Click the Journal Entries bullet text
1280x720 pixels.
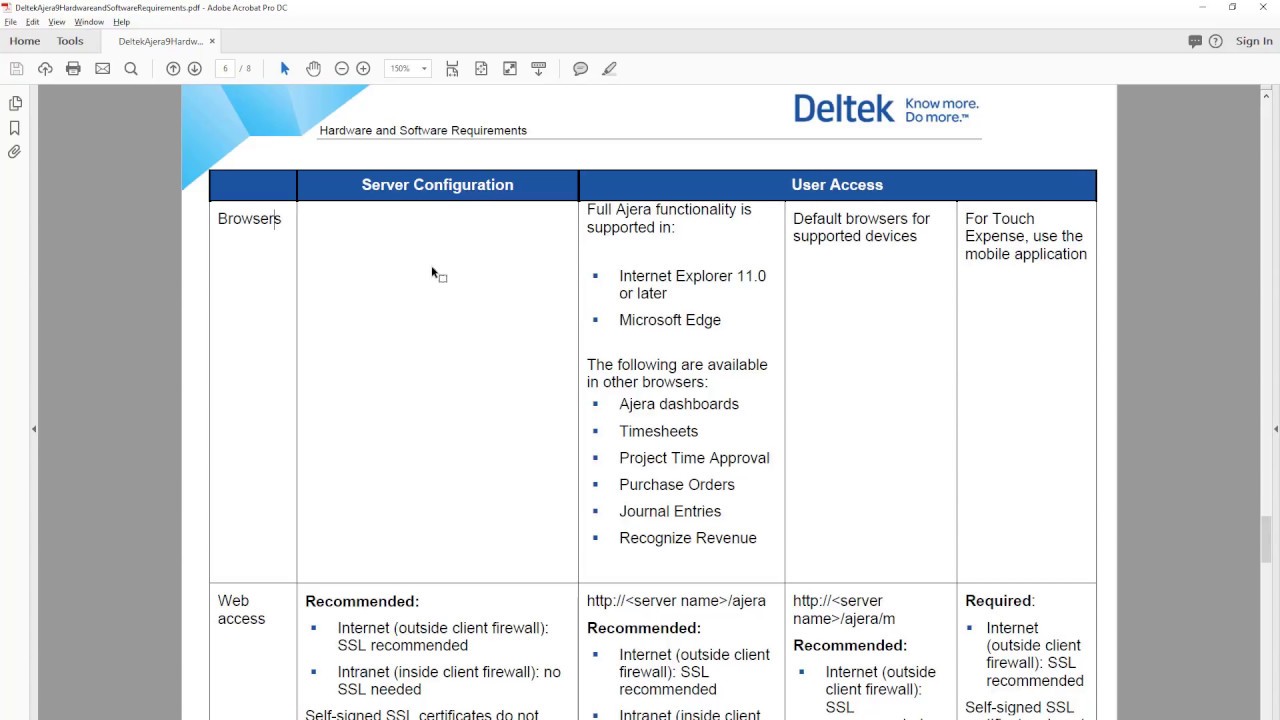(670, 511)
